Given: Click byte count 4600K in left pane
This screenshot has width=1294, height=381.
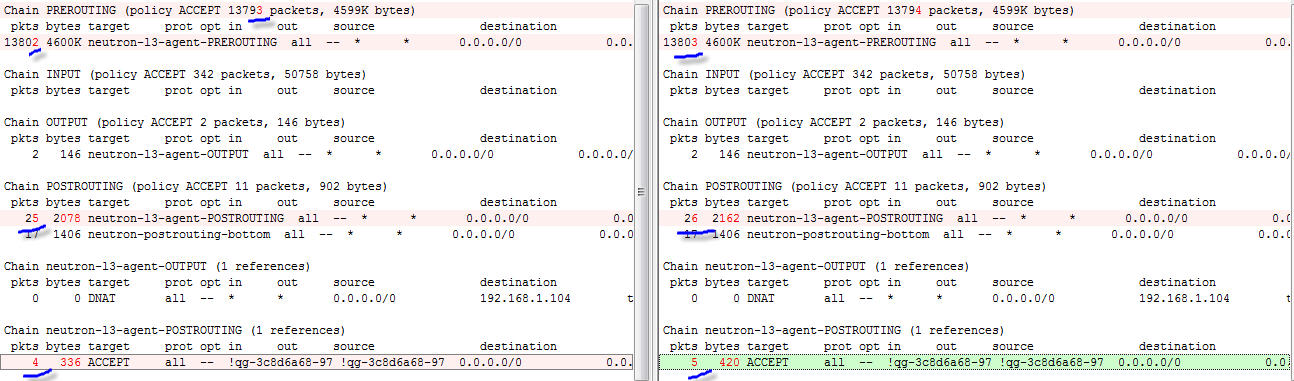Looking at the screenshot, I should (x=64, y=43).
